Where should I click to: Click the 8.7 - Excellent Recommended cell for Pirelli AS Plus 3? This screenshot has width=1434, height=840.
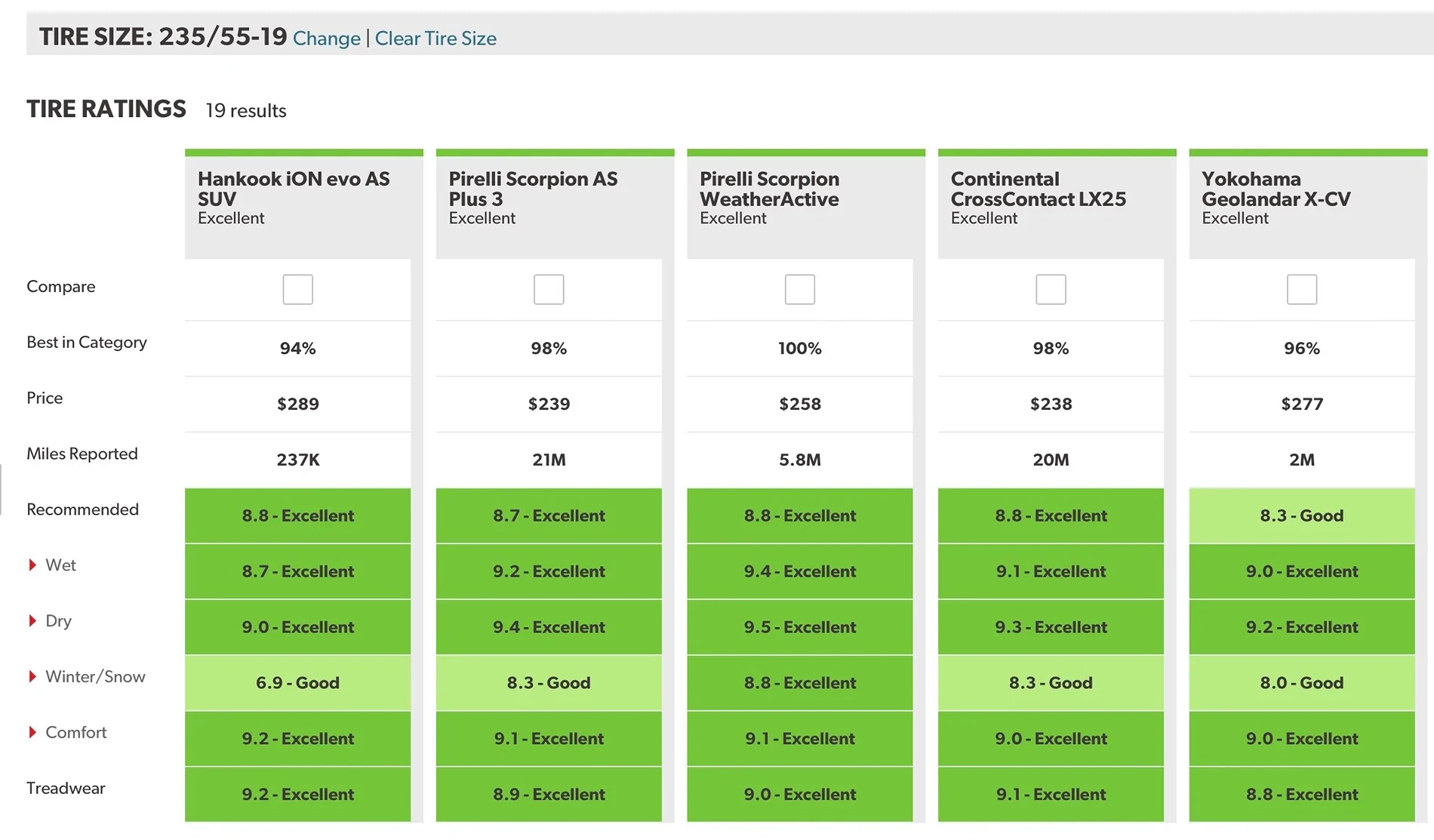pos(549,515)
